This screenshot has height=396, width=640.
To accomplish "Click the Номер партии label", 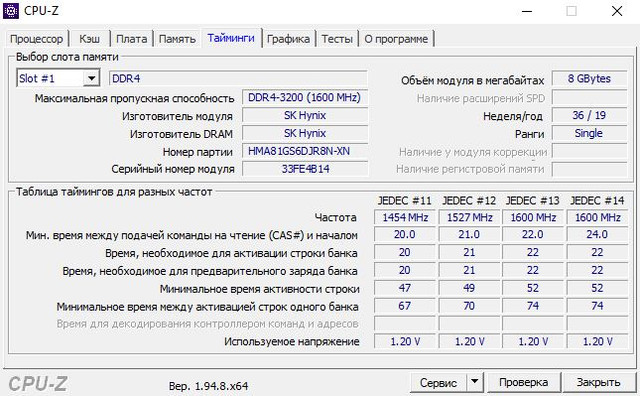I will [x=198, y=152].
